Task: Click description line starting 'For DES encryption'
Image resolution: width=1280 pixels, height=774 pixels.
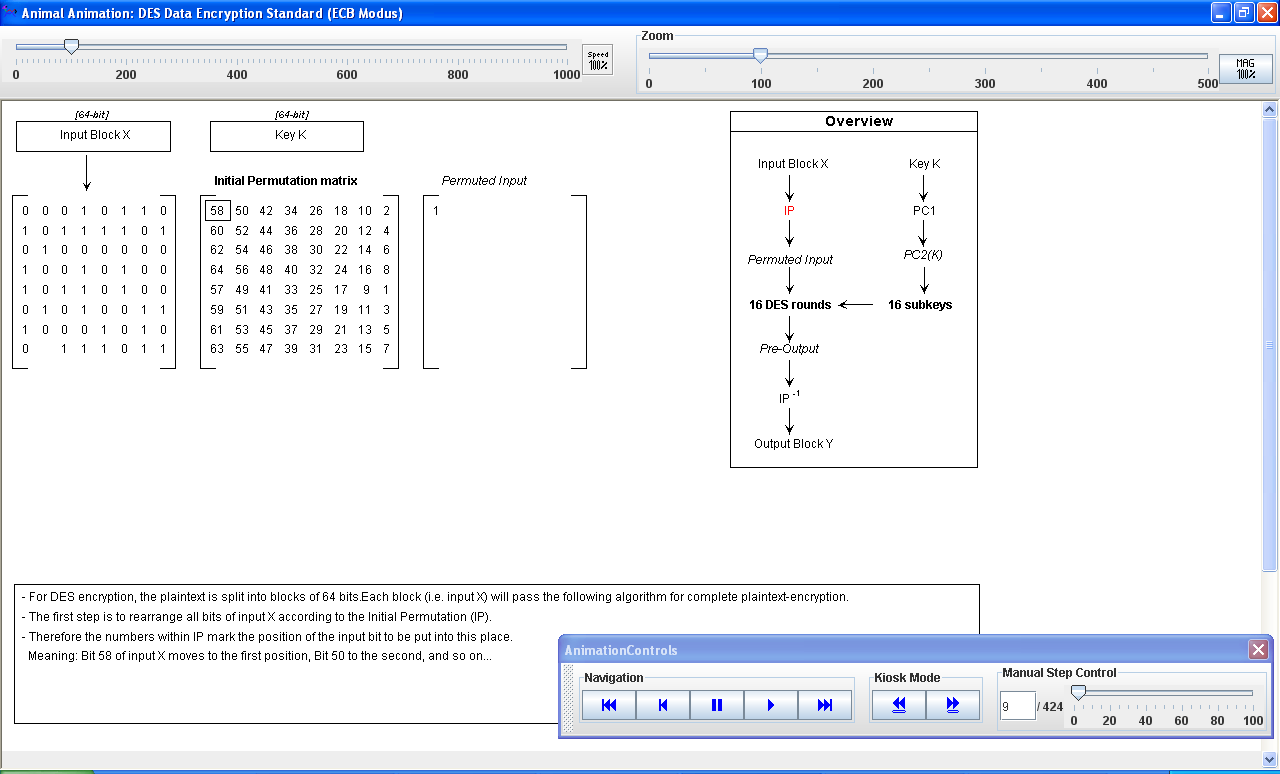Action: [435, 597]
